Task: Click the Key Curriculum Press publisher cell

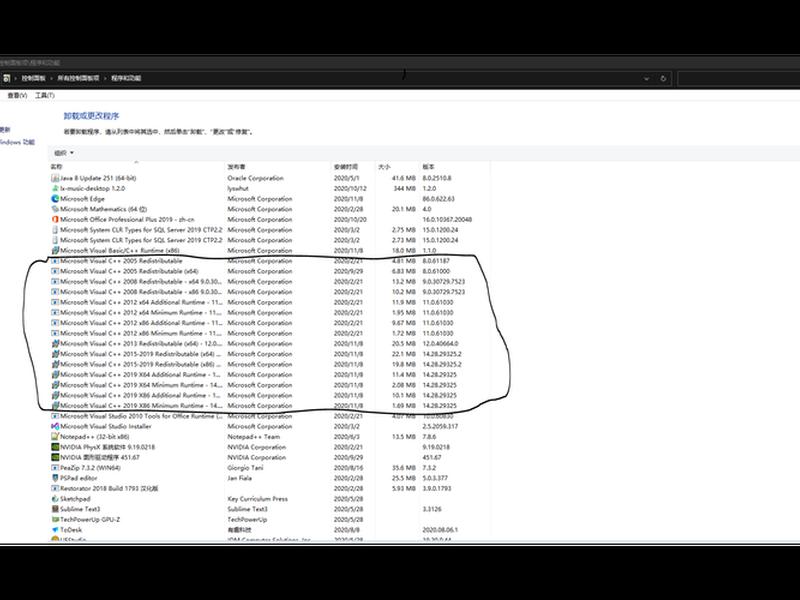Action: [x=258, y=499]
